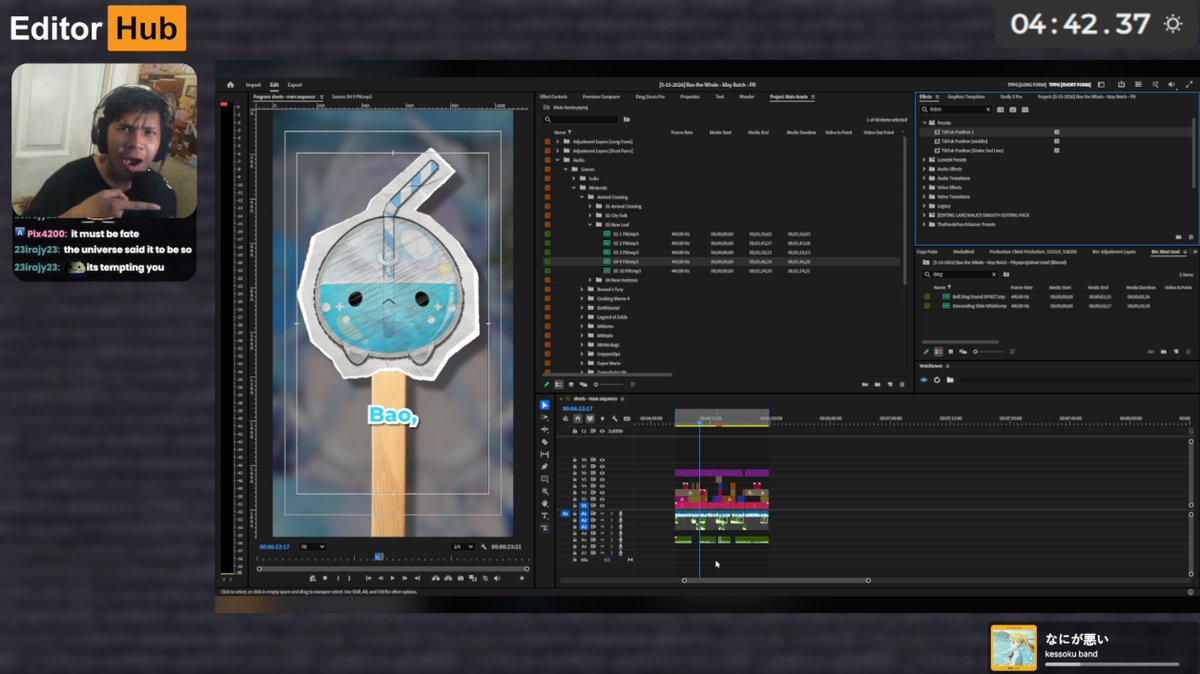Expand Adjustment Layers [Long Form] bin

[558, 142]
